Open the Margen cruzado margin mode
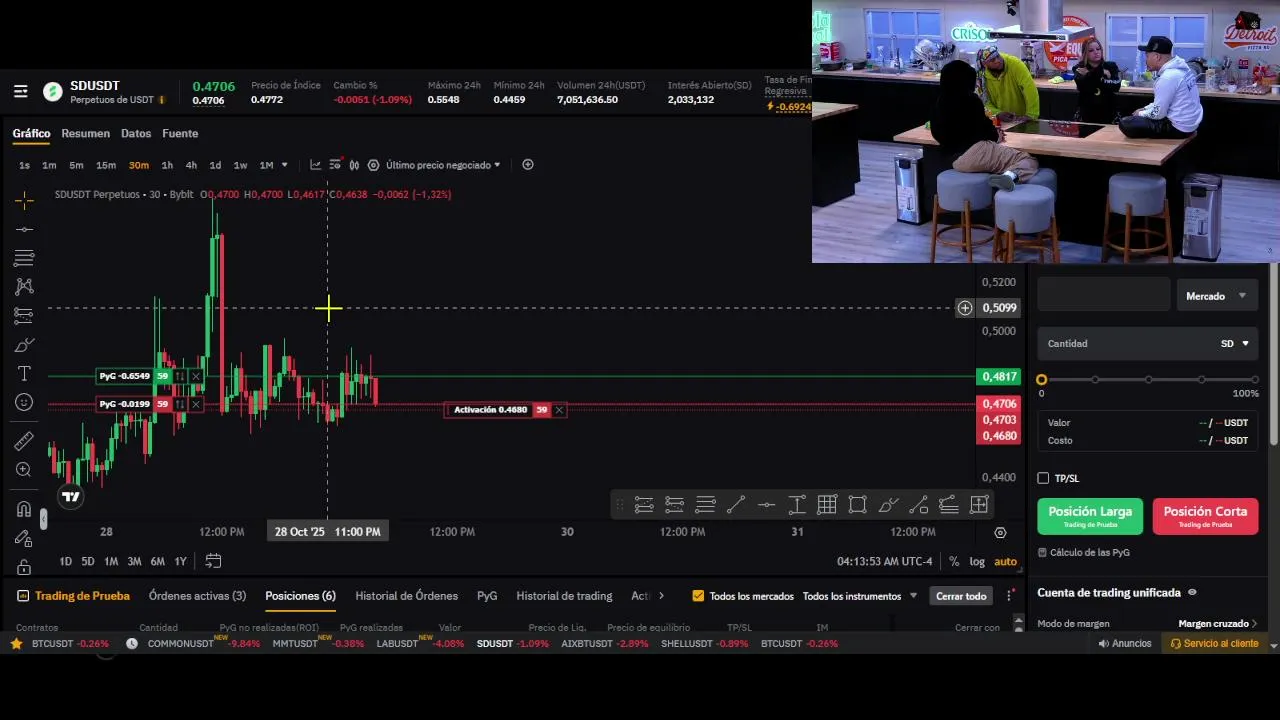 1218,624
